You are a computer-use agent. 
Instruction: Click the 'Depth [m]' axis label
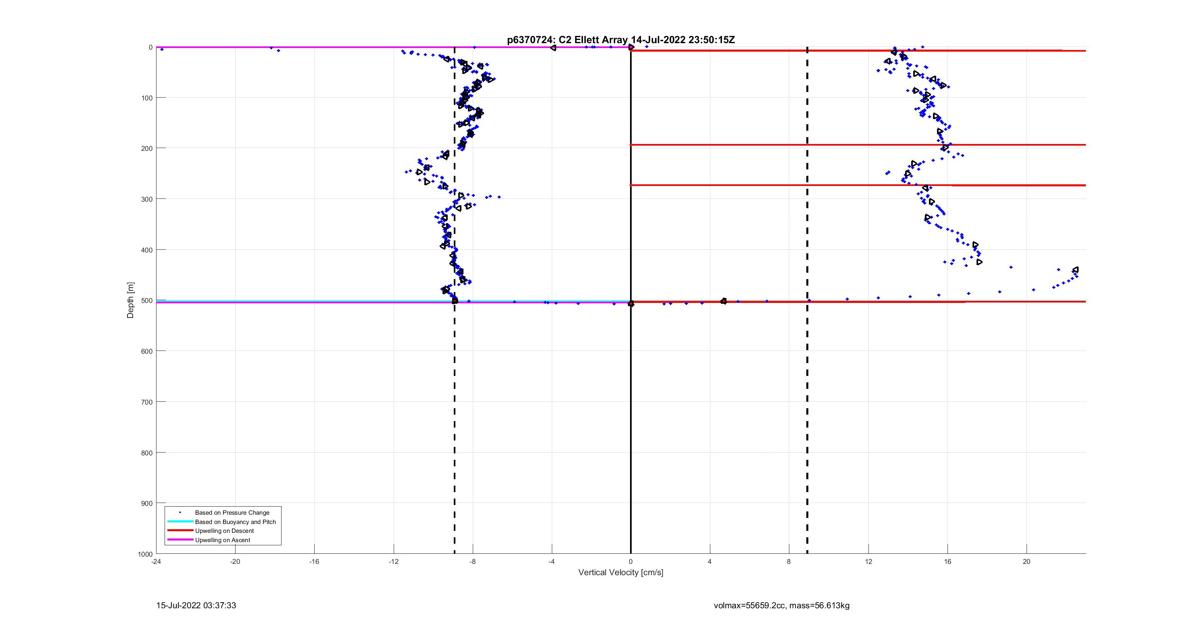(x=131, y=300)
